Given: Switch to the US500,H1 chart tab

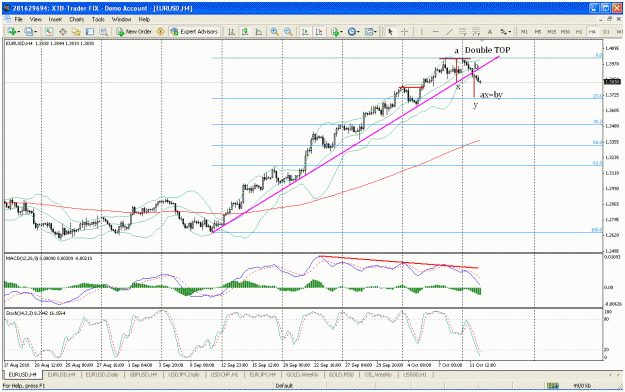Looking at the screenshot, I should [x=415, y=375].
